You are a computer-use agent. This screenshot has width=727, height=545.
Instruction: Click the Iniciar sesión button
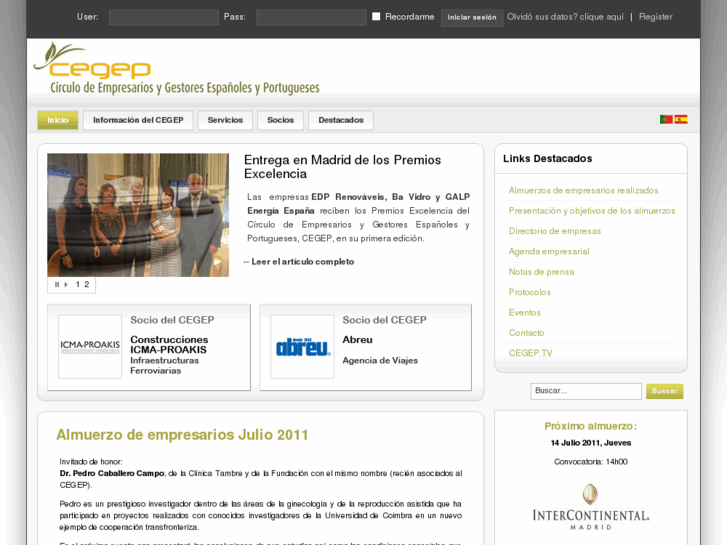(472, 18)
